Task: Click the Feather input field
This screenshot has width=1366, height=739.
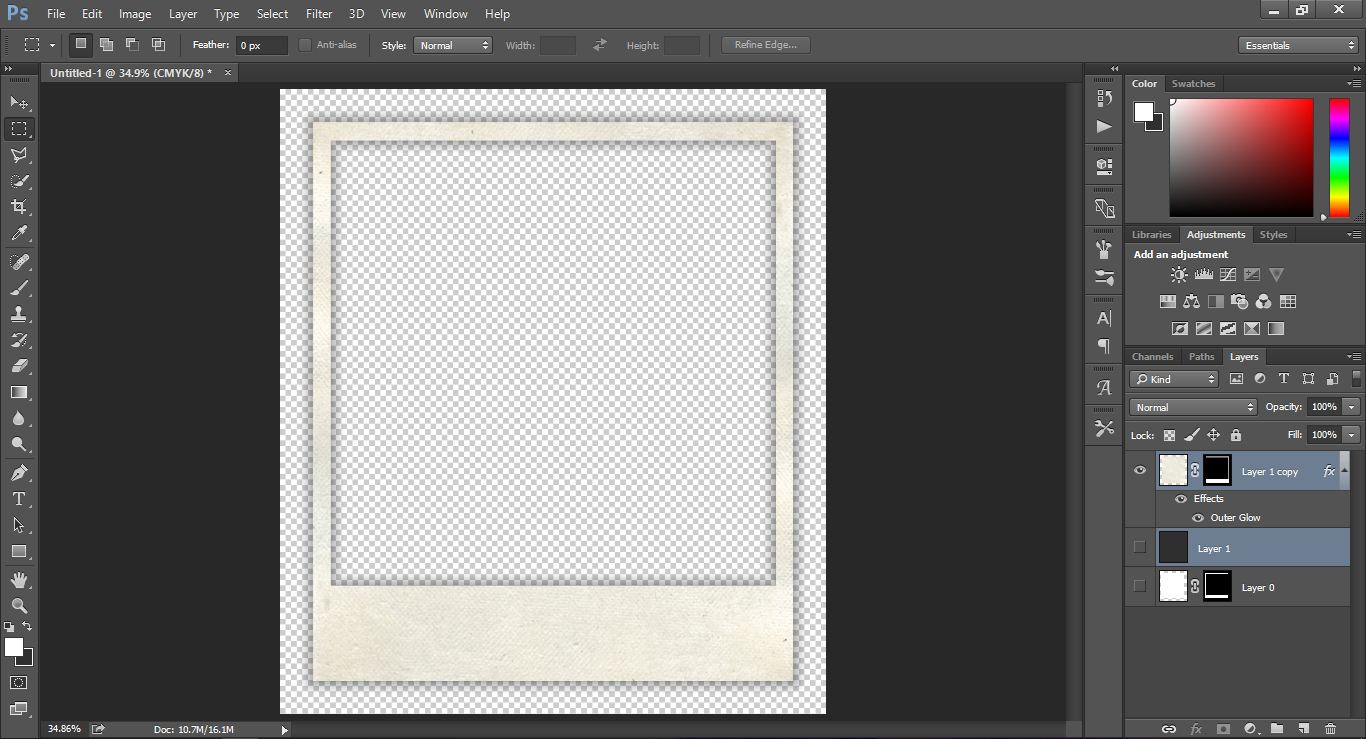Action: (x=262, y=45)
